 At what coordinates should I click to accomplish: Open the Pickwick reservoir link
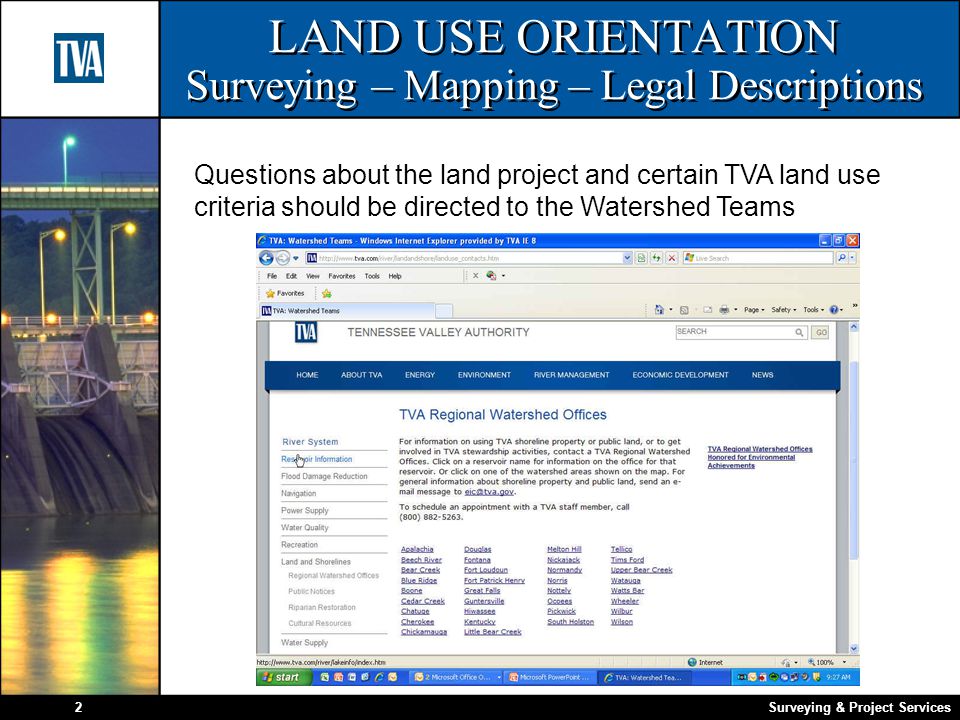coord(561,611)
